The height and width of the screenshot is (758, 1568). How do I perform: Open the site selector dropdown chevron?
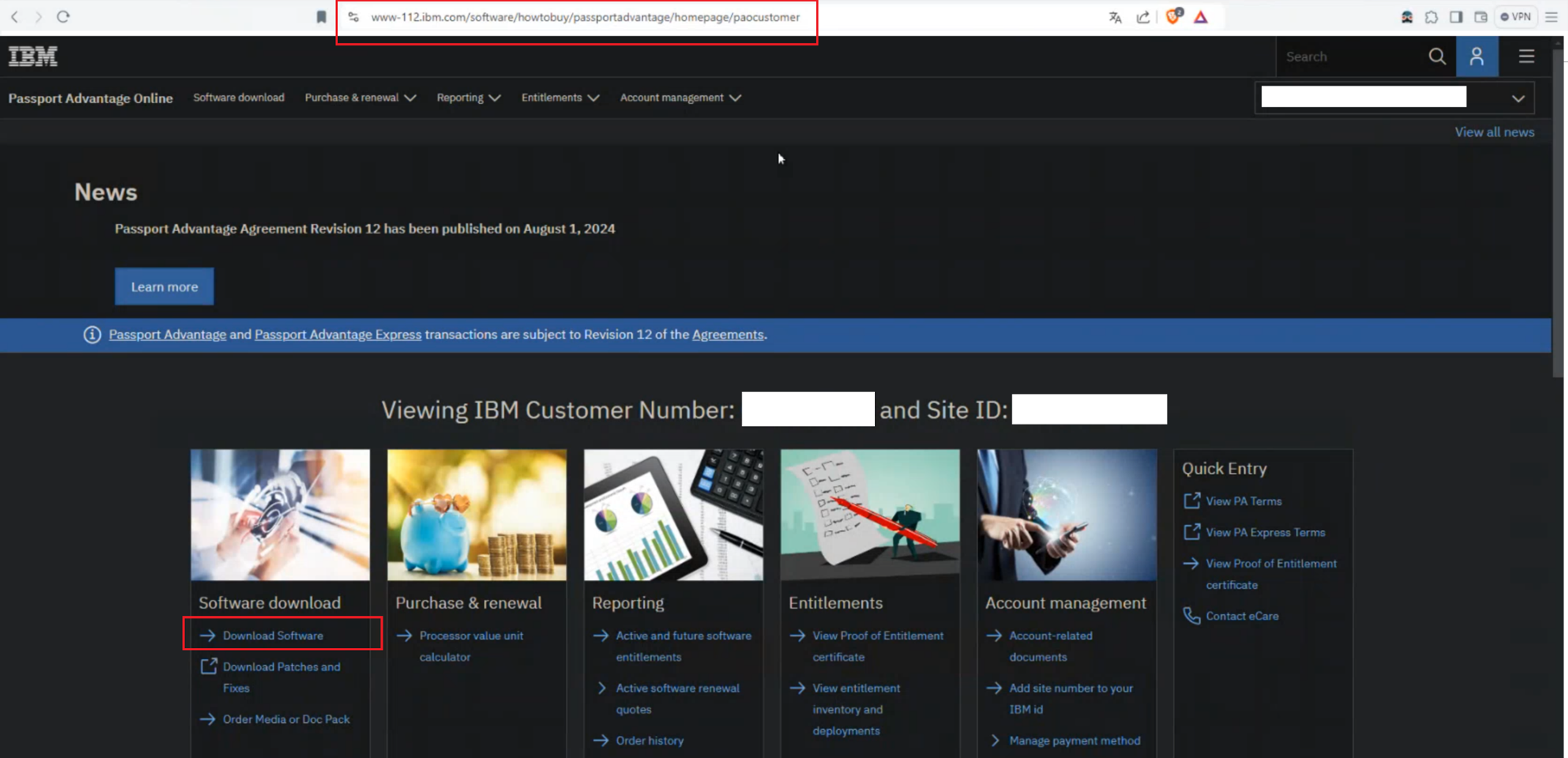point(1517,98)
